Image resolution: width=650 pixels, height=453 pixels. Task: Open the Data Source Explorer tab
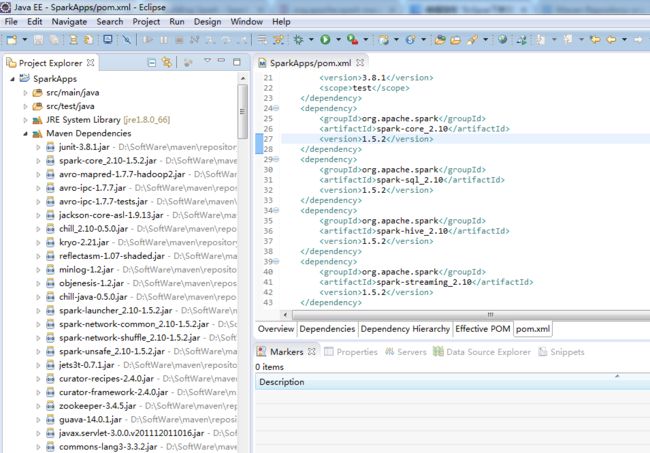click(482, 352)
